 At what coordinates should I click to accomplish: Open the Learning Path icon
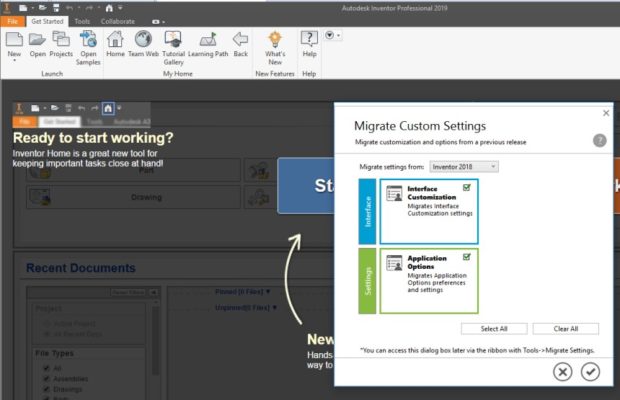(208, 40)
